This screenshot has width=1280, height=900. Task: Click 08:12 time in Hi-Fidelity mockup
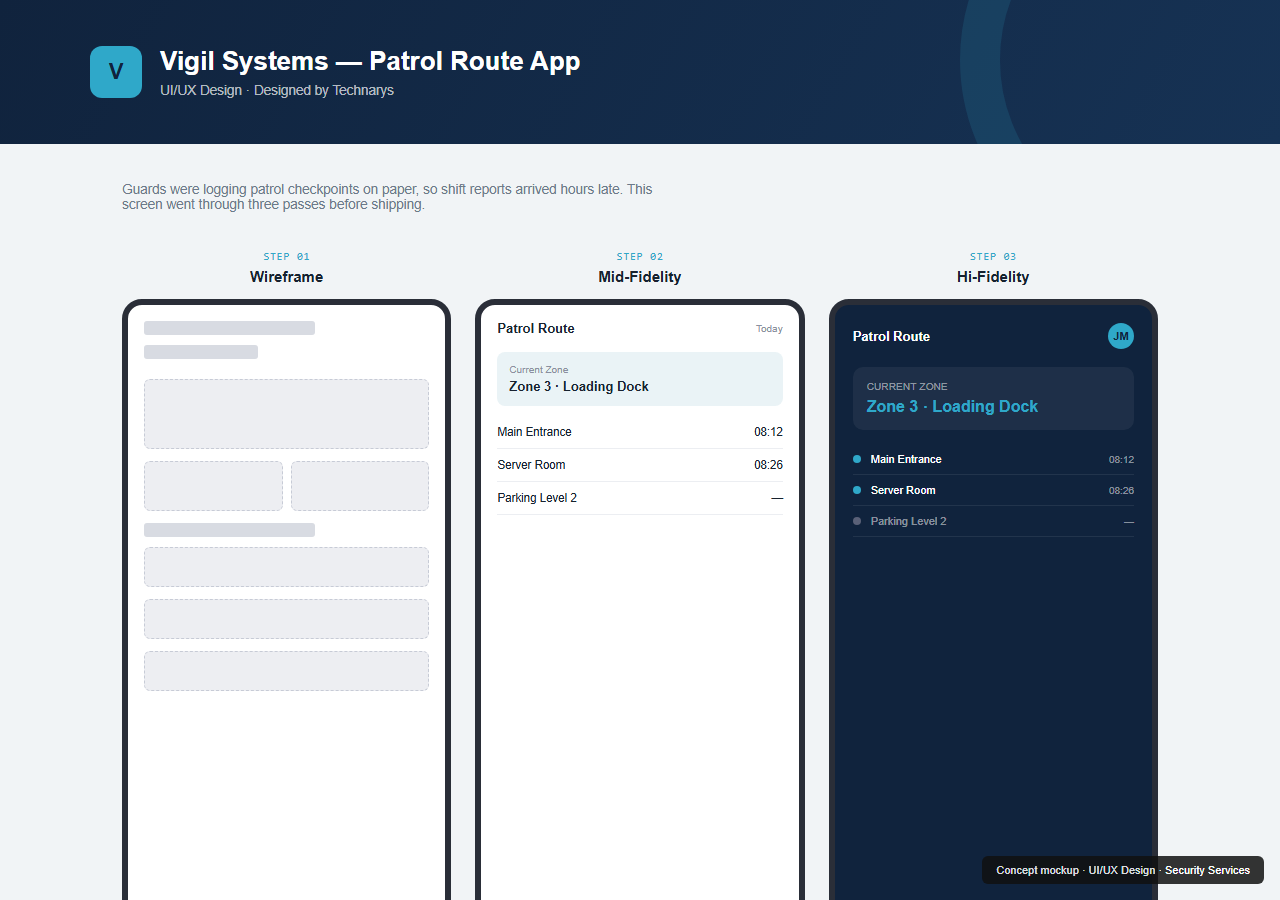click(x=1121, y=460)
